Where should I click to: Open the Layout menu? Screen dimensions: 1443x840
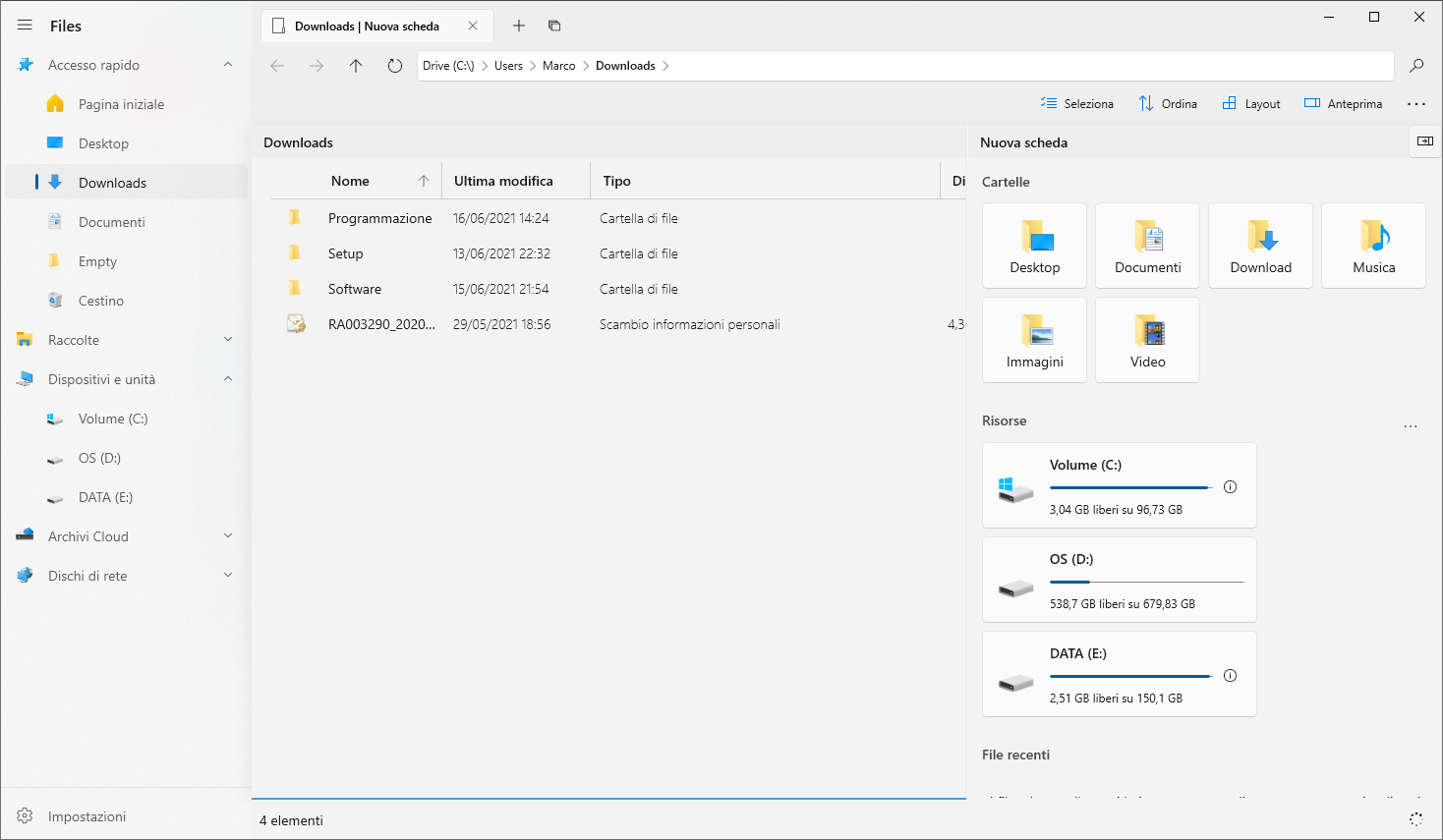[x=1250, y=103]
